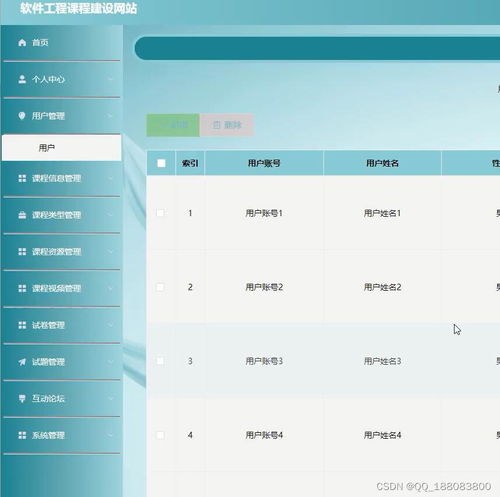
Task: Check the checkbox for row 用户账号4
Action: (x=160, y=435)
